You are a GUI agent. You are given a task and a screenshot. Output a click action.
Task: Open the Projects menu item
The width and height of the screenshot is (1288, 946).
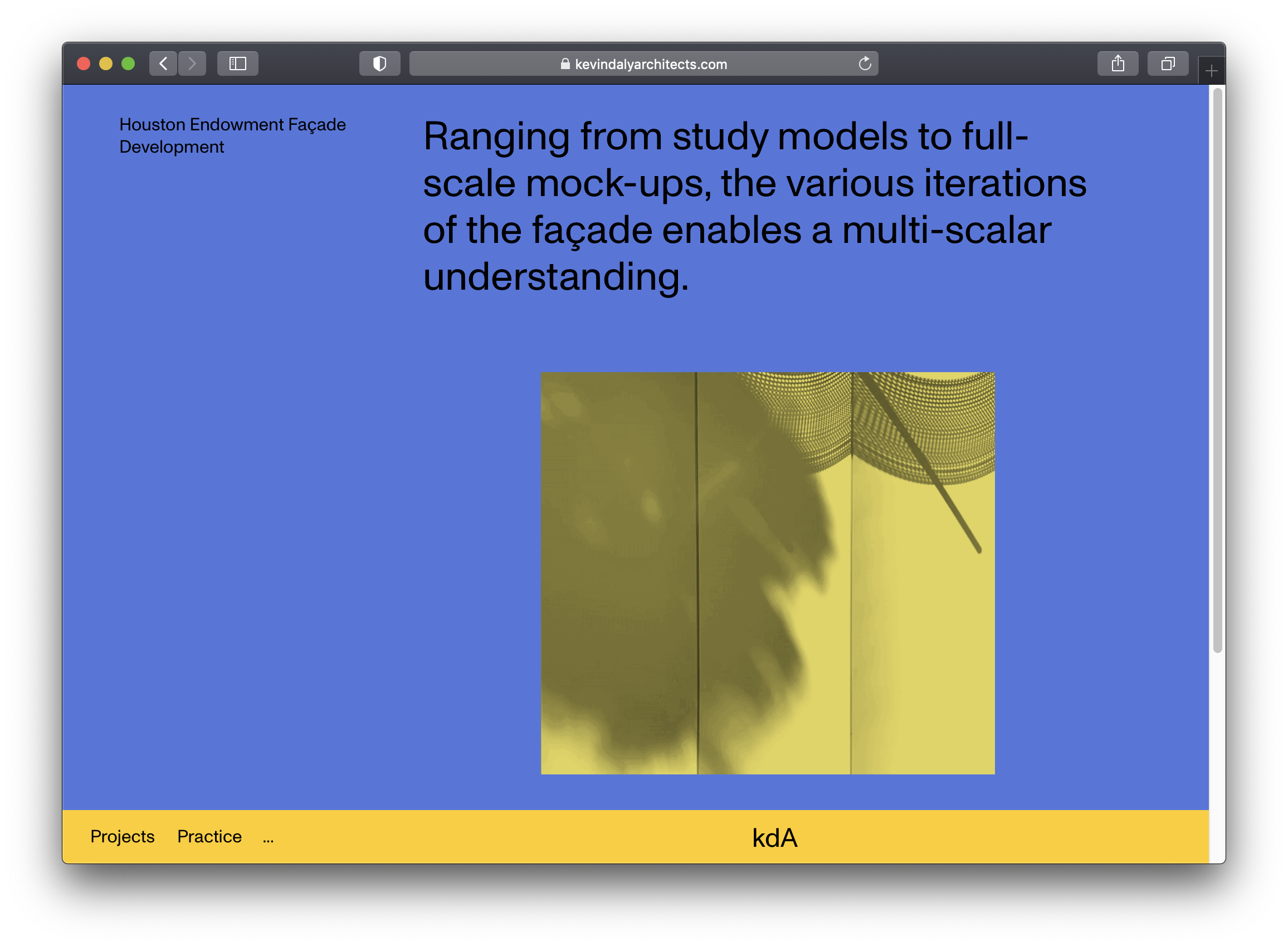click(123, 836)
